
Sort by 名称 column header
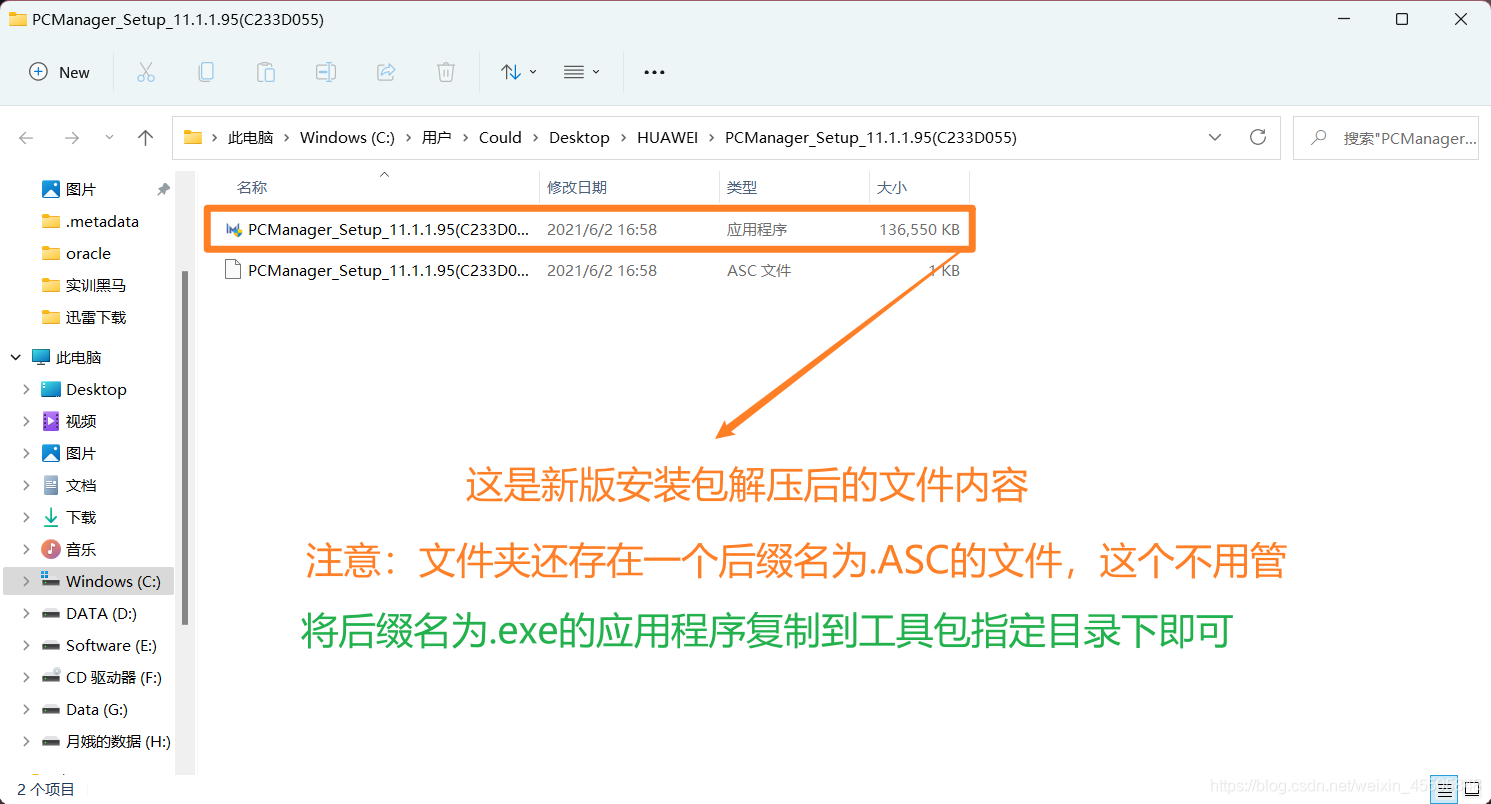(252, 187)
